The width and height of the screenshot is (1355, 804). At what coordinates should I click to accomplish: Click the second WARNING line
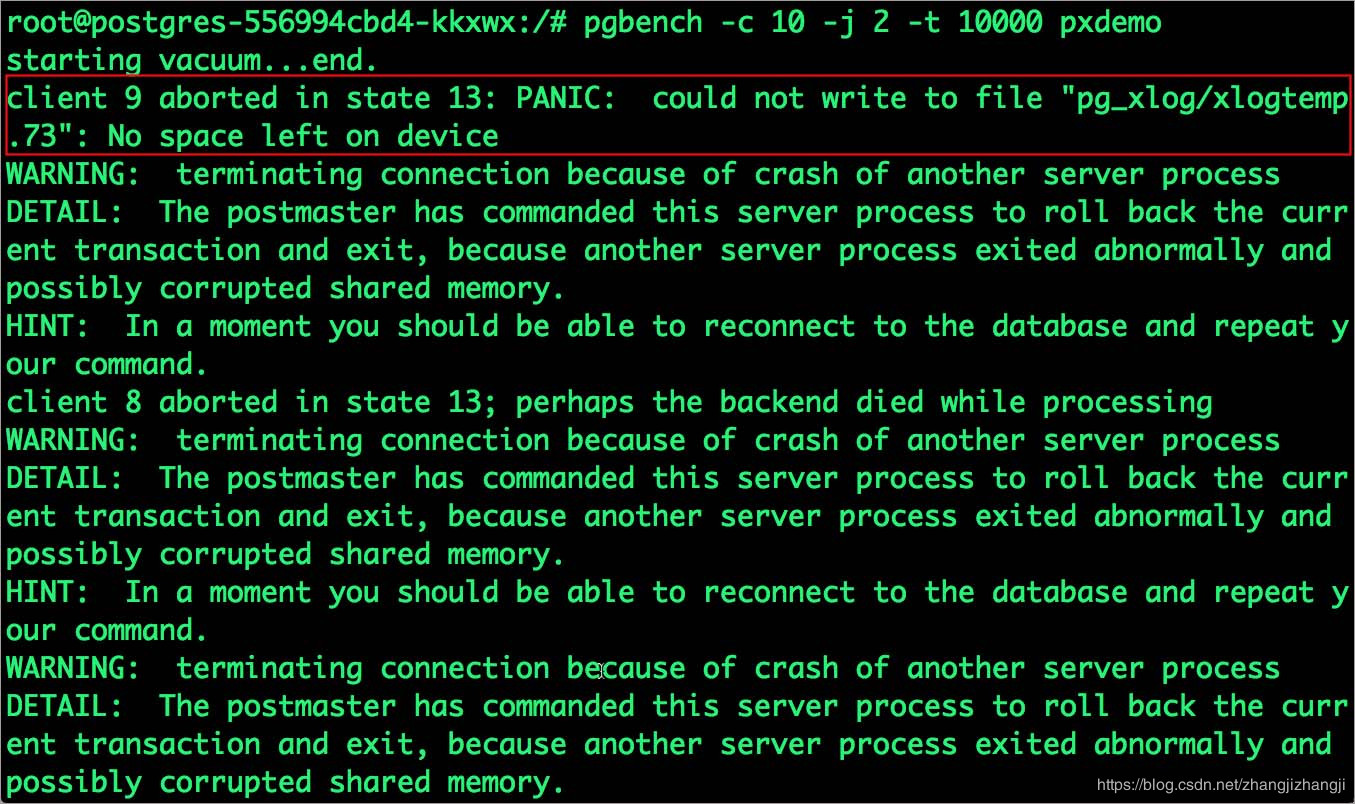coord(643,440)
